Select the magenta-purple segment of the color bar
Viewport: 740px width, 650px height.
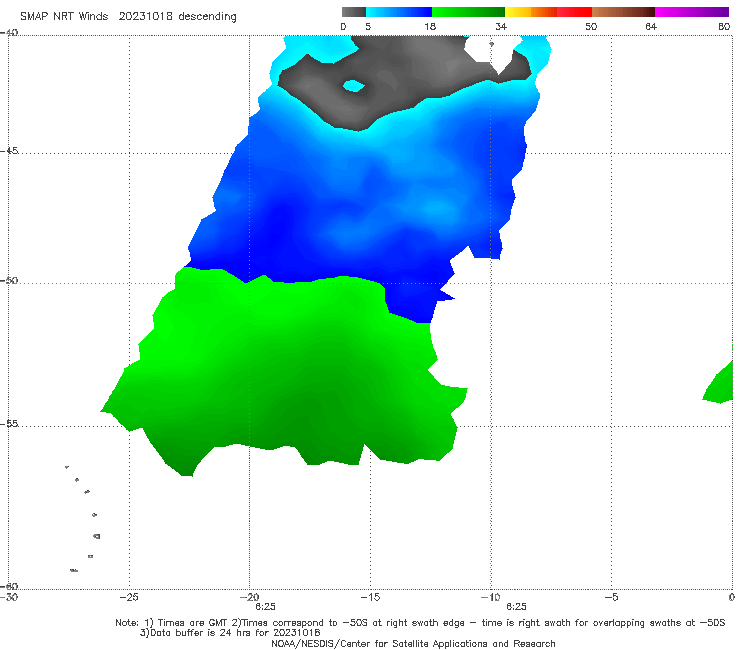coord(692,12)
